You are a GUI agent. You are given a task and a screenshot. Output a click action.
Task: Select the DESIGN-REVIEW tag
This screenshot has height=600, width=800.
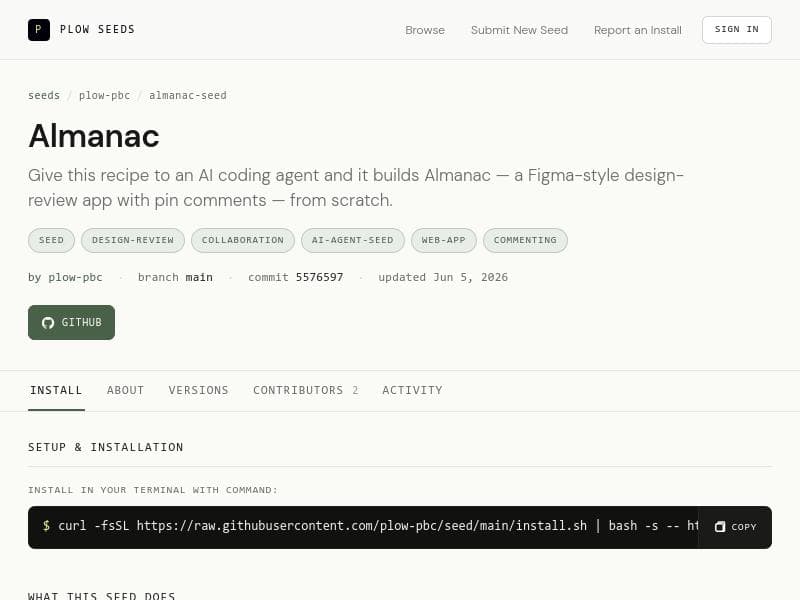point(133,240)
